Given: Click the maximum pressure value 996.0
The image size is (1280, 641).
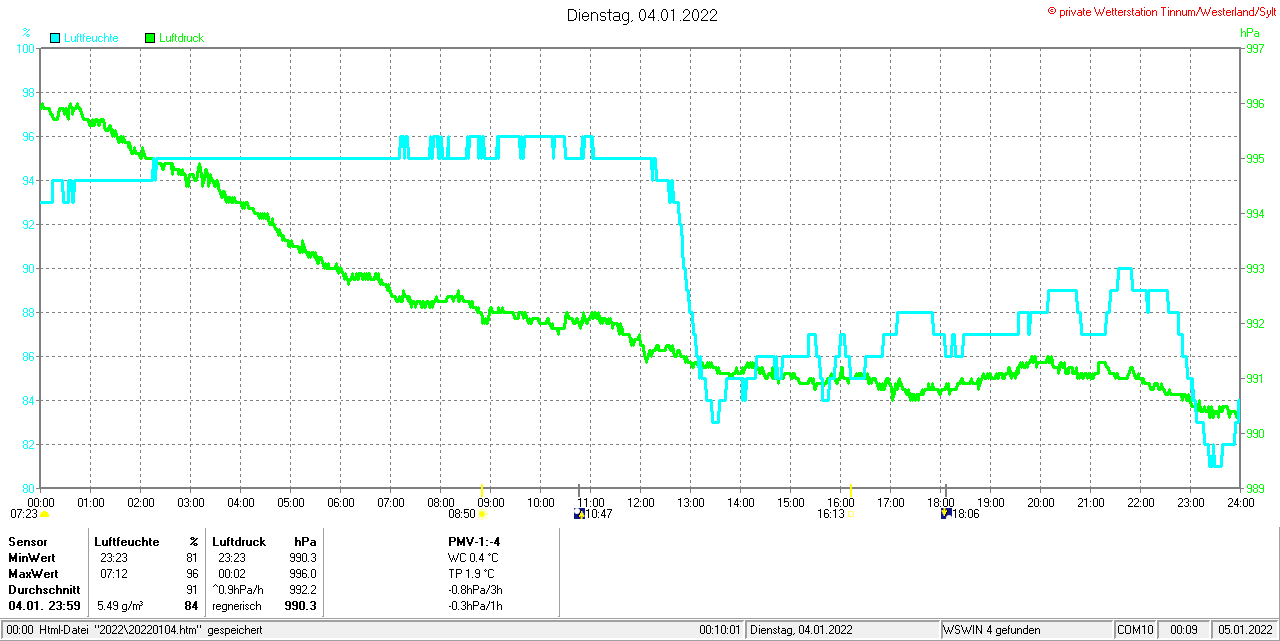Looking at the screenshot, I should click(x=303, y=574).
